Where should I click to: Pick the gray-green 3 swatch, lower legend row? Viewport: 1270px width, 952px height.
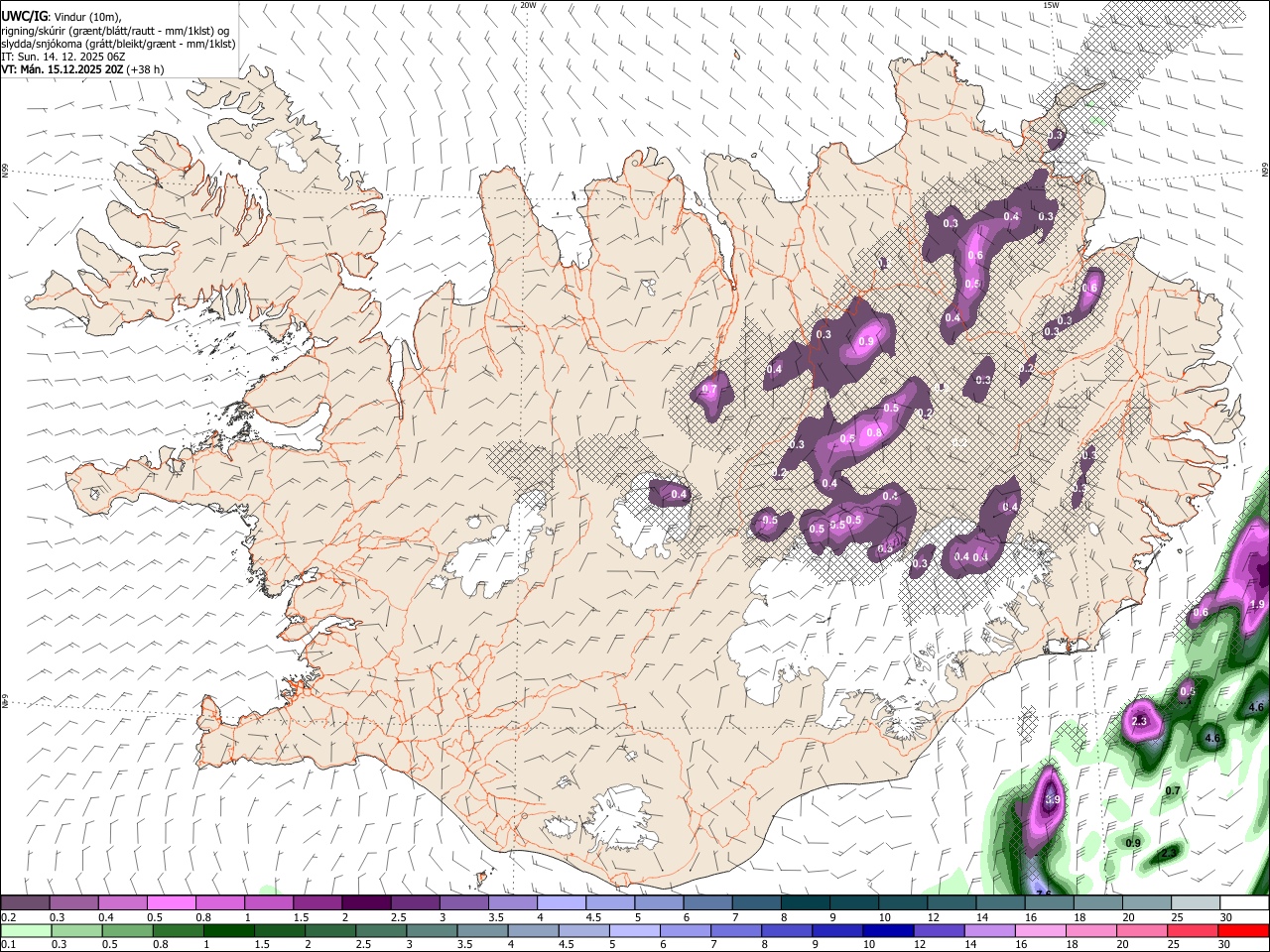point(433,930)
